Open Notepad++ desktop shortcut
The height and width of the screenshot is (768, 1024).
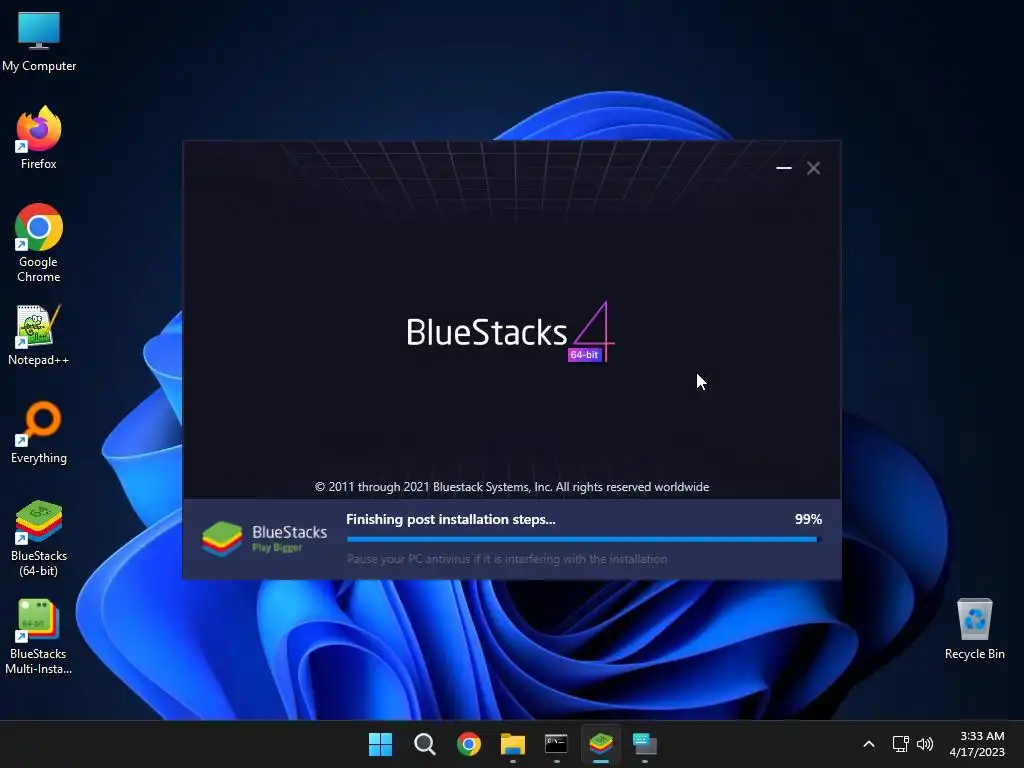click(39, 334)
